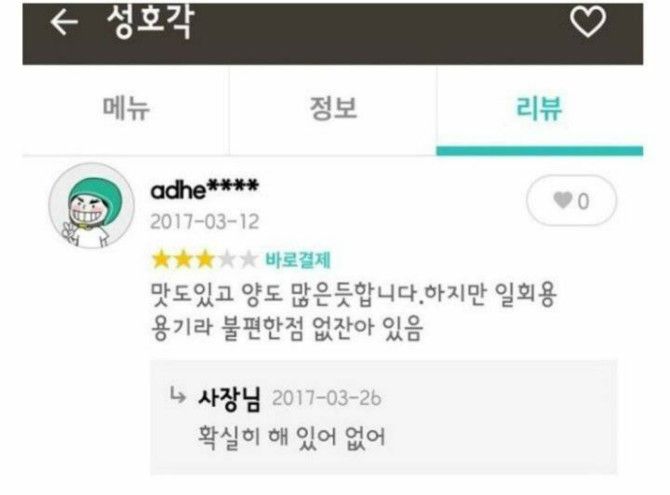
Task: Open reviewer adhe**** profile avatar
Action: 91,206
